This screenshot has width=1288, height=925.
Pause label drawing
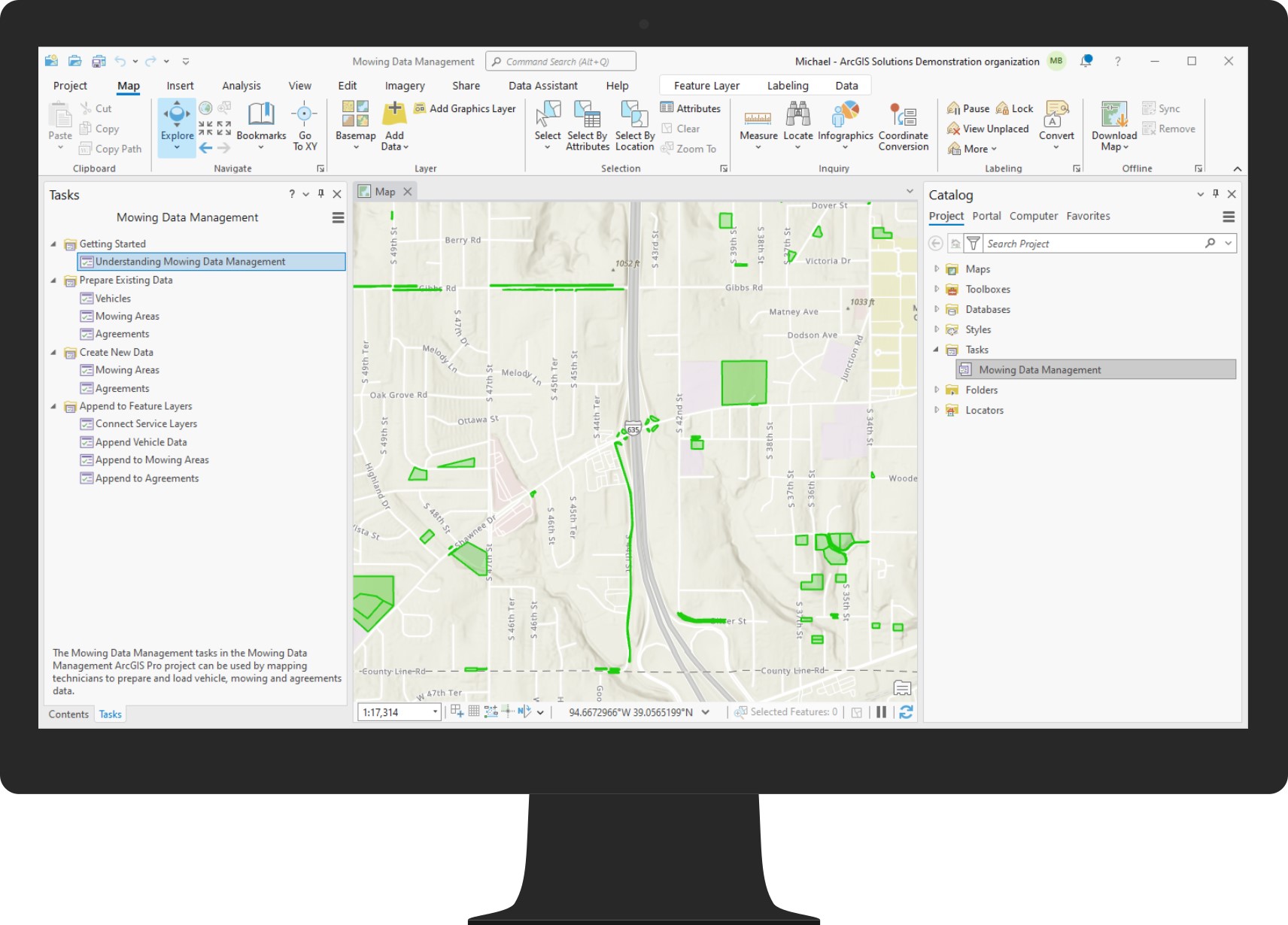point(968,108)
